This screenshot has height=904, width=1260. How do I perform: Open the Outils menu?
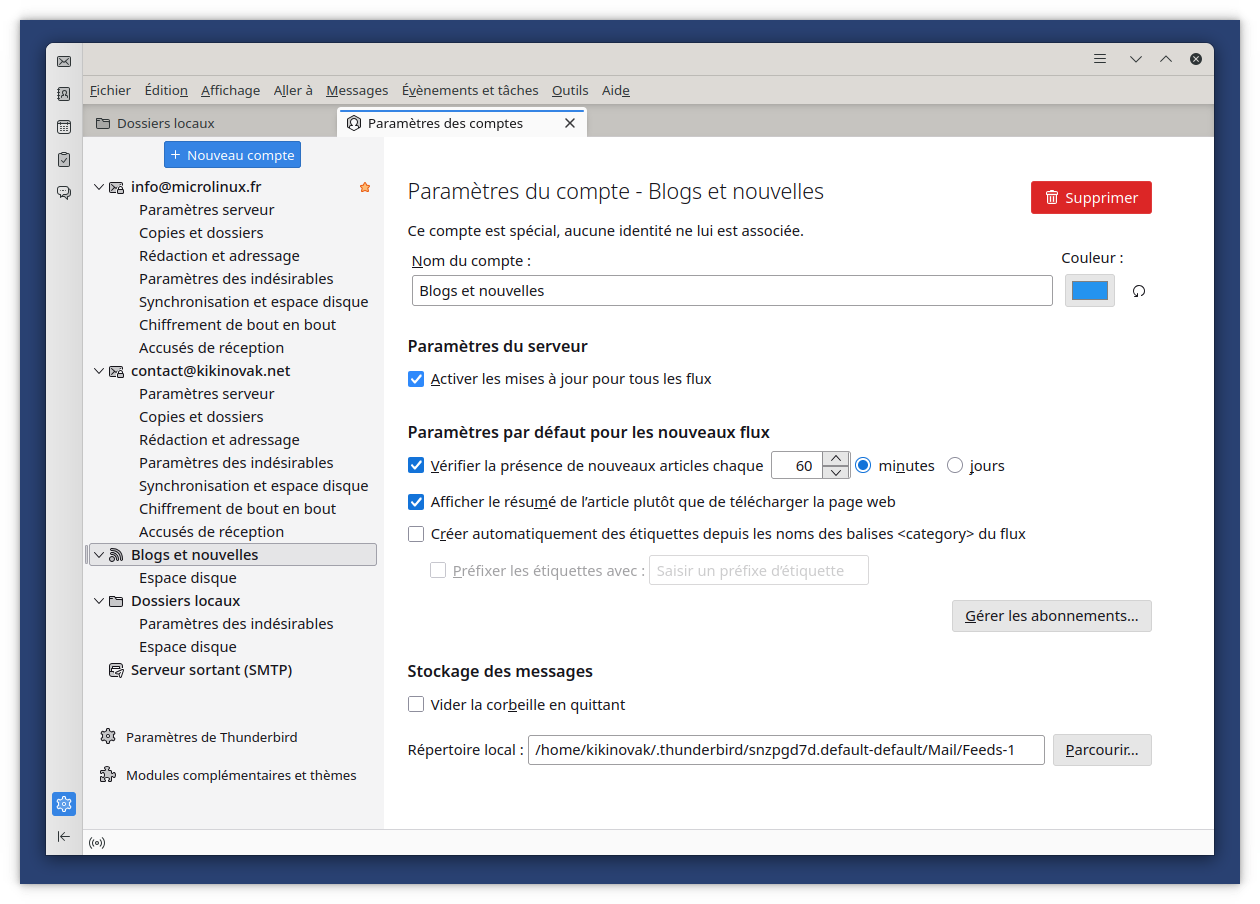570,90
